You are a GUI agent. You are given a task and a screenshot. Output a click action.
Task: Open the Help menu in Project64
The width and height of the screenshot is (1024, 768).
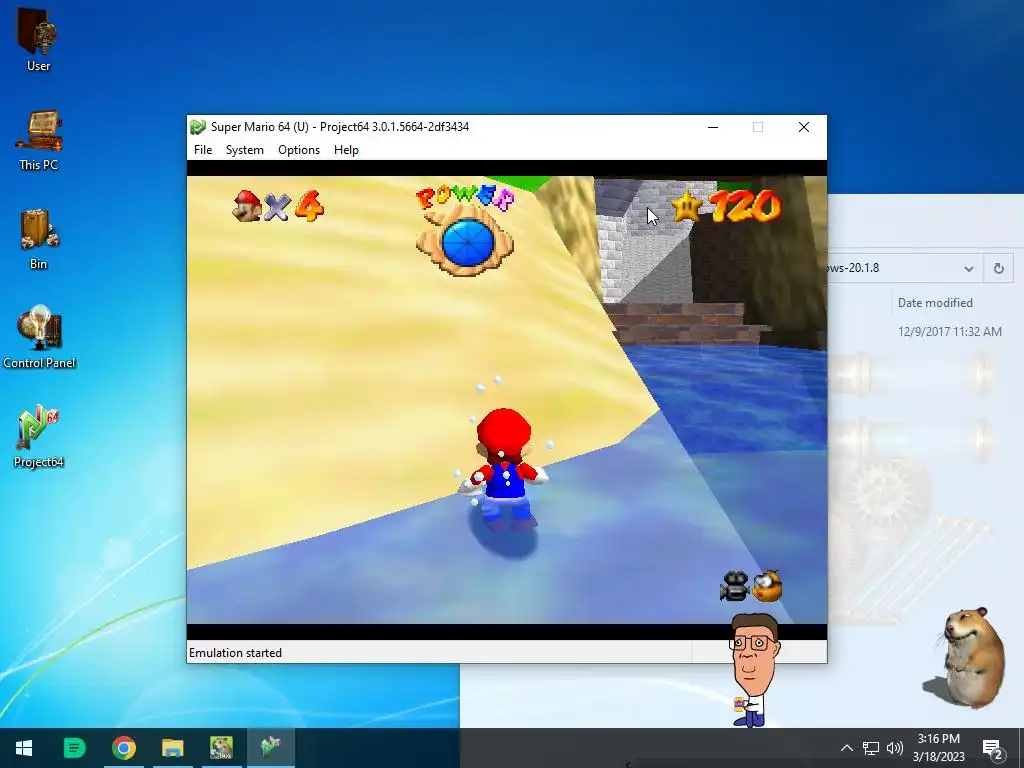pos(346,150)
